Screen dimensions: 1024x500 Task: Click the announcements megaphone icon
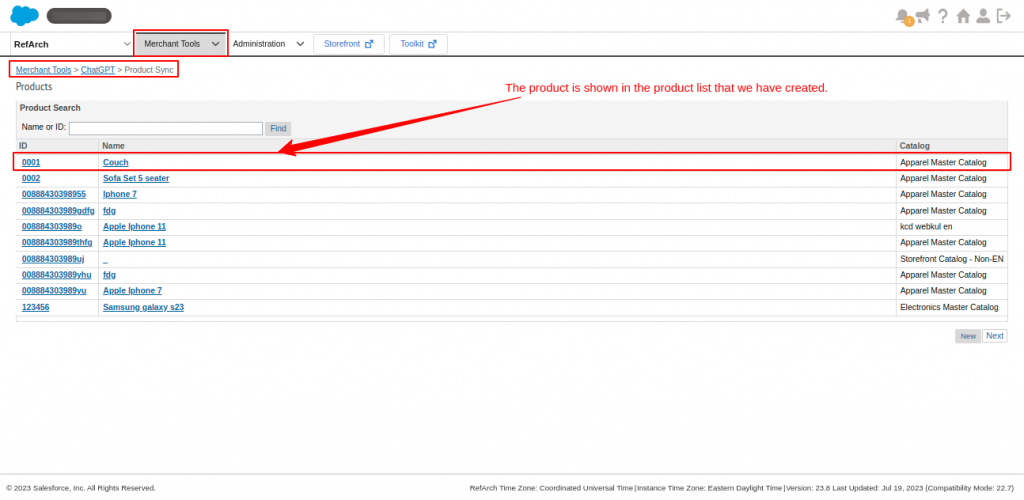922,16
